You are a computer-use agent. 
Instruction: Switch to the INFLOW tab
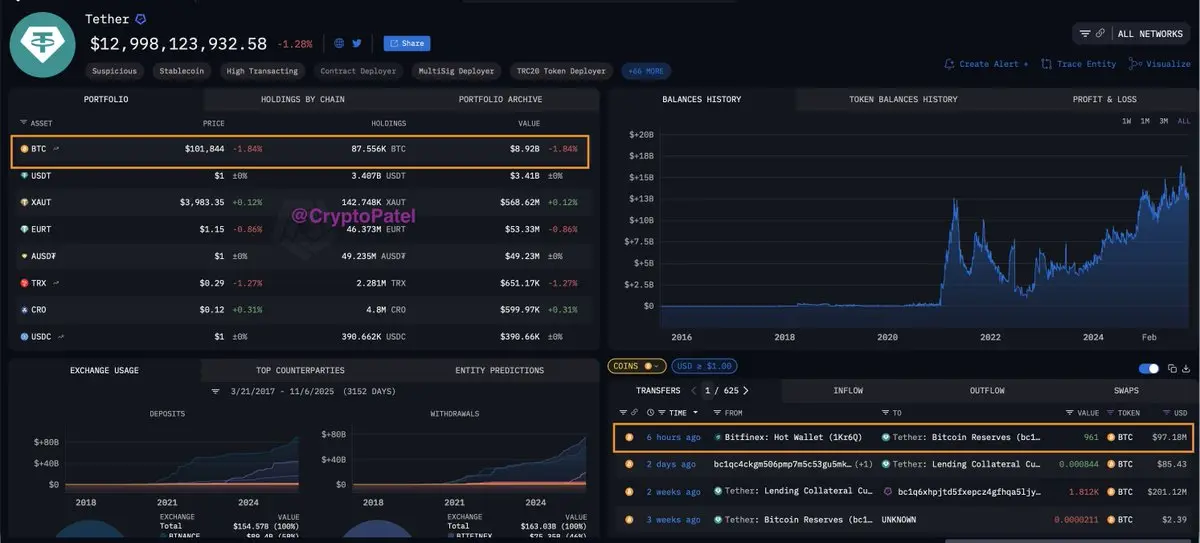click(848, 390)
